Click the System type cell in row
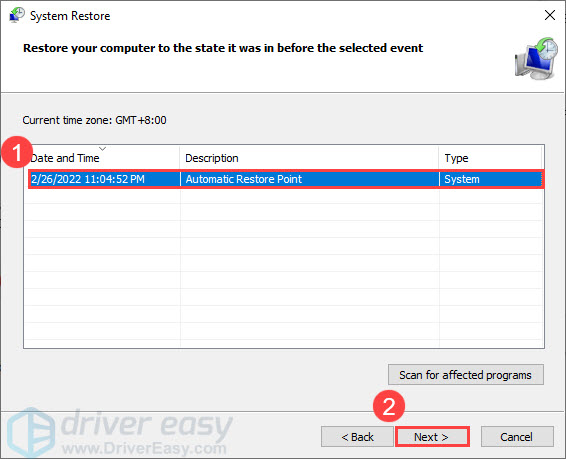The height and width of the screenshot is (459, 566). [462, 179]
